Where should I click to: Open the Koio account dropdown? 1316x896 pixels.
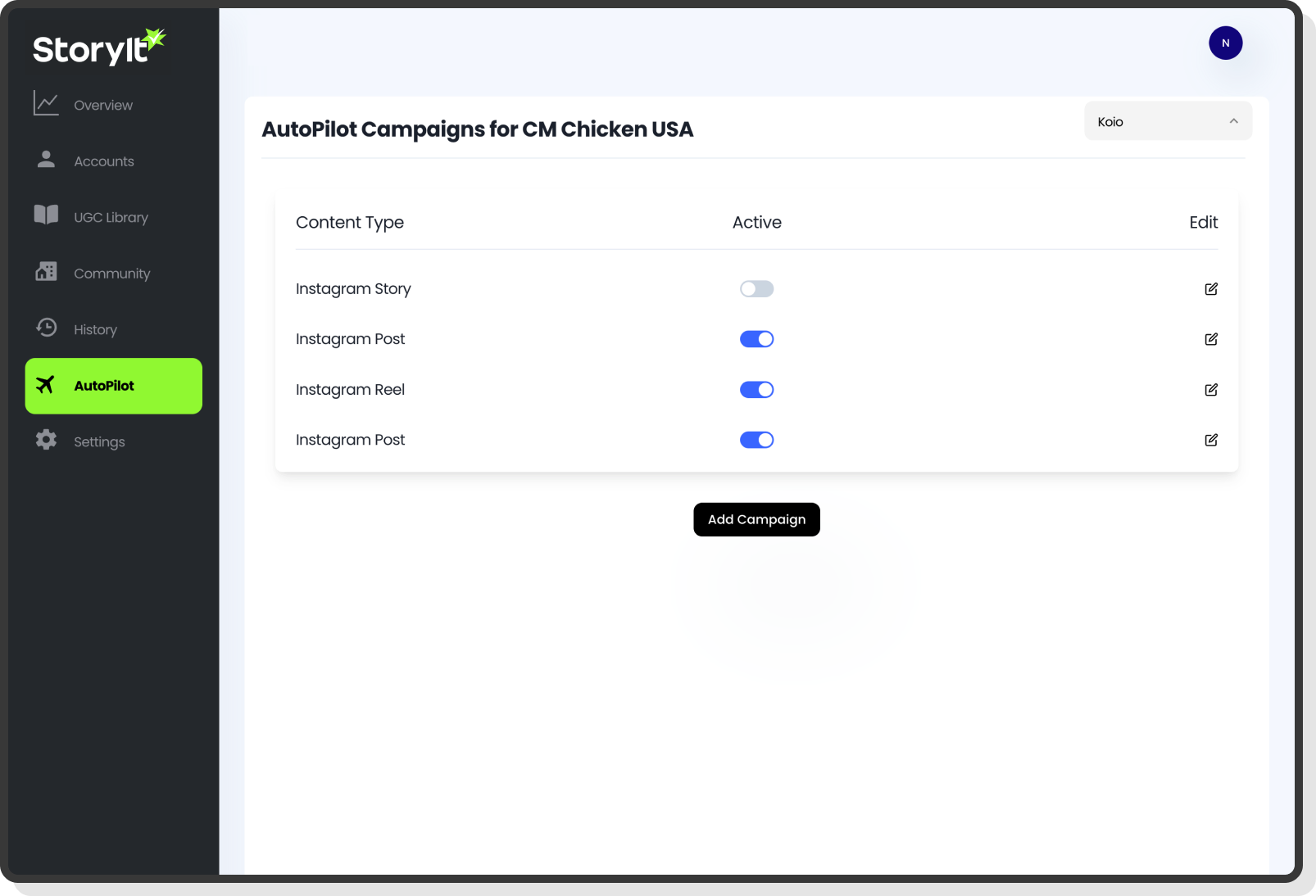coord(1167,121)
